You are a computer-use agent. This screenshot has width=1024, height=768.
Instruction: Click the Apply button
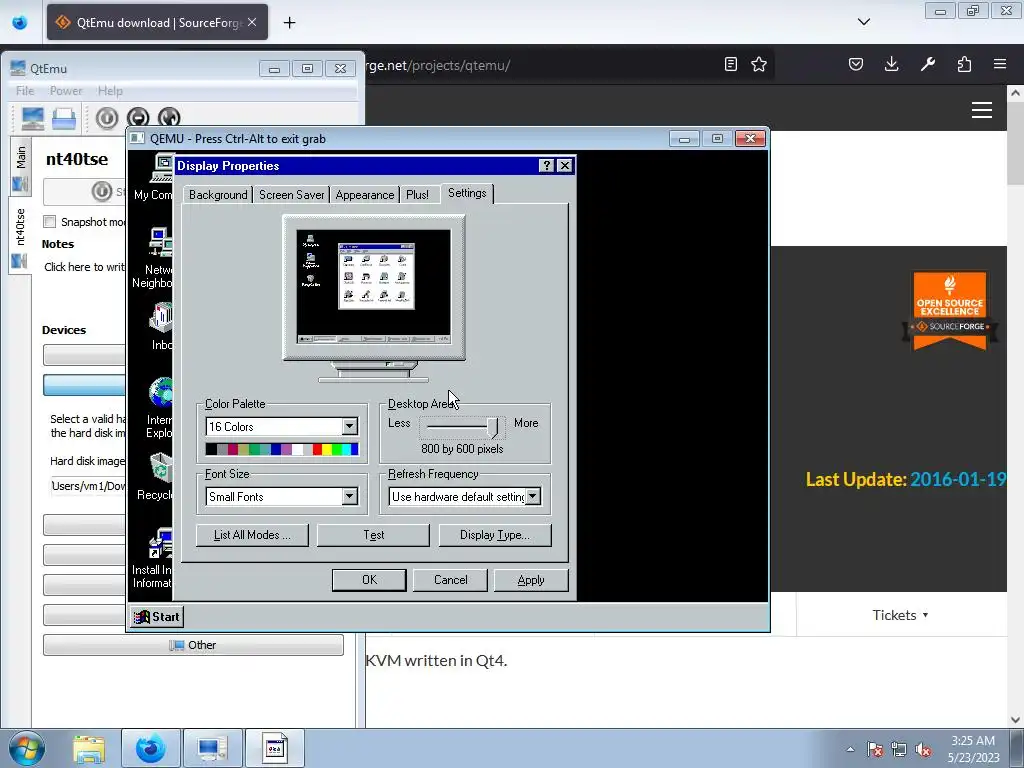(x=531, y=580)
